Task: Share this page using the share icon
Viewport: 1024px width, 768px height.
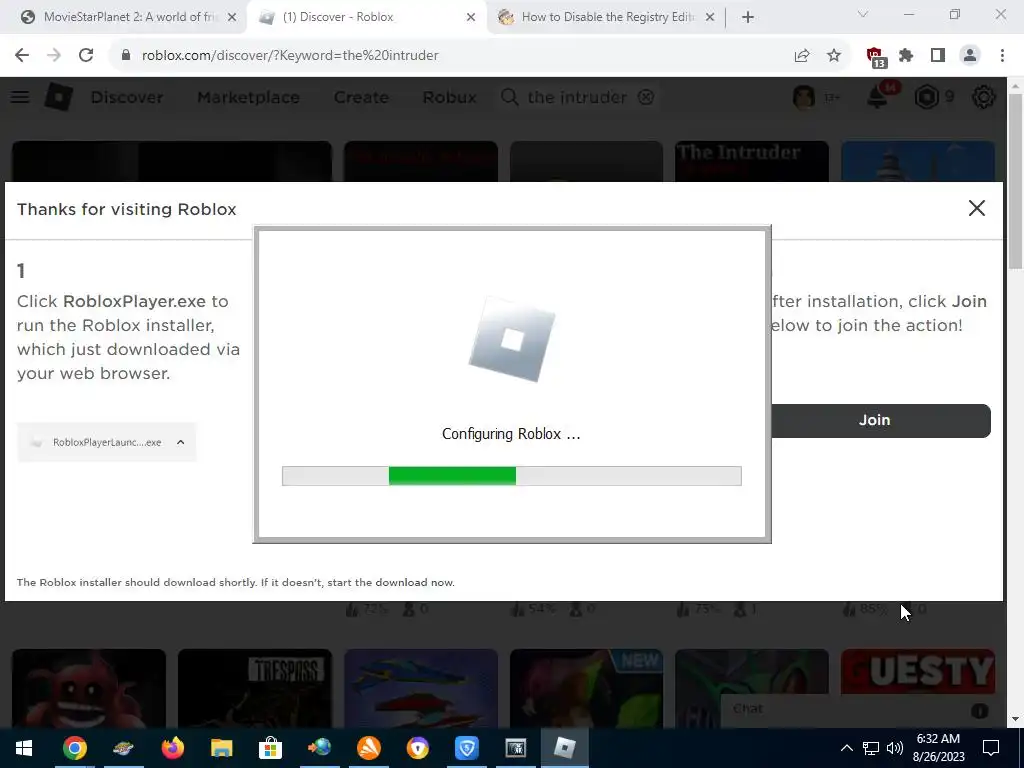Action: point(802,56)
